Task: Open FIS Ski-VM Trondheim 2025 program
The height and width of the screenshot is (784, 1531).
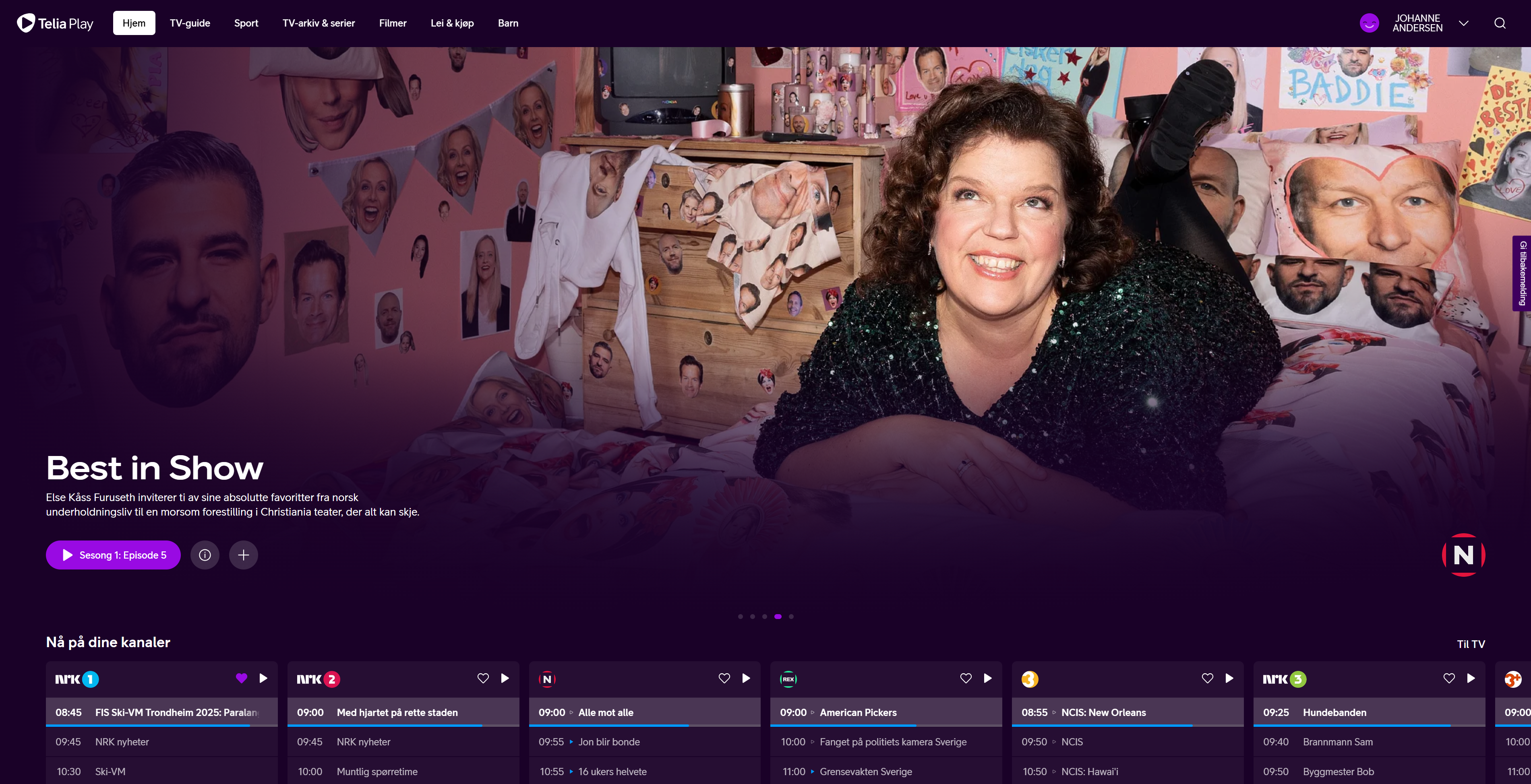Action: coord(161,712)
